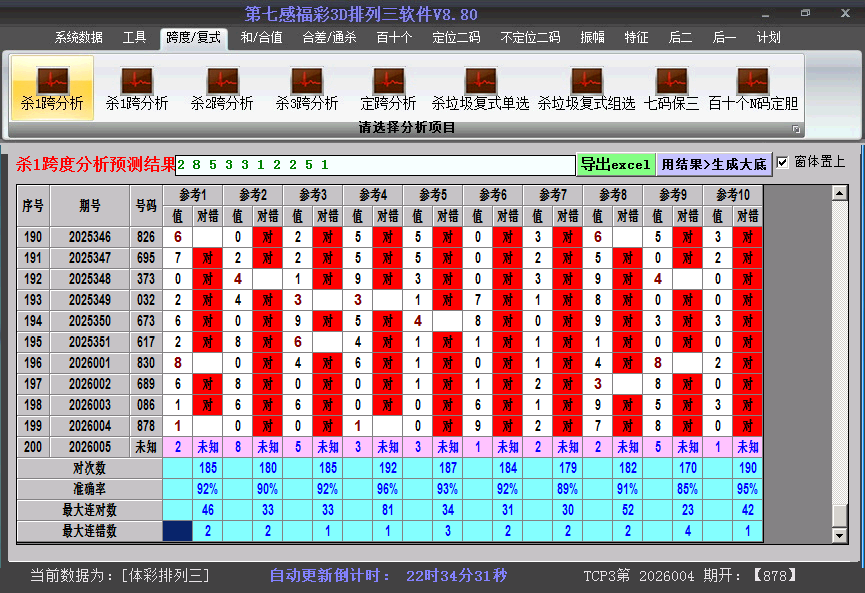
Task: Click the table scrollbar down arrow
Action: [840, 535]
